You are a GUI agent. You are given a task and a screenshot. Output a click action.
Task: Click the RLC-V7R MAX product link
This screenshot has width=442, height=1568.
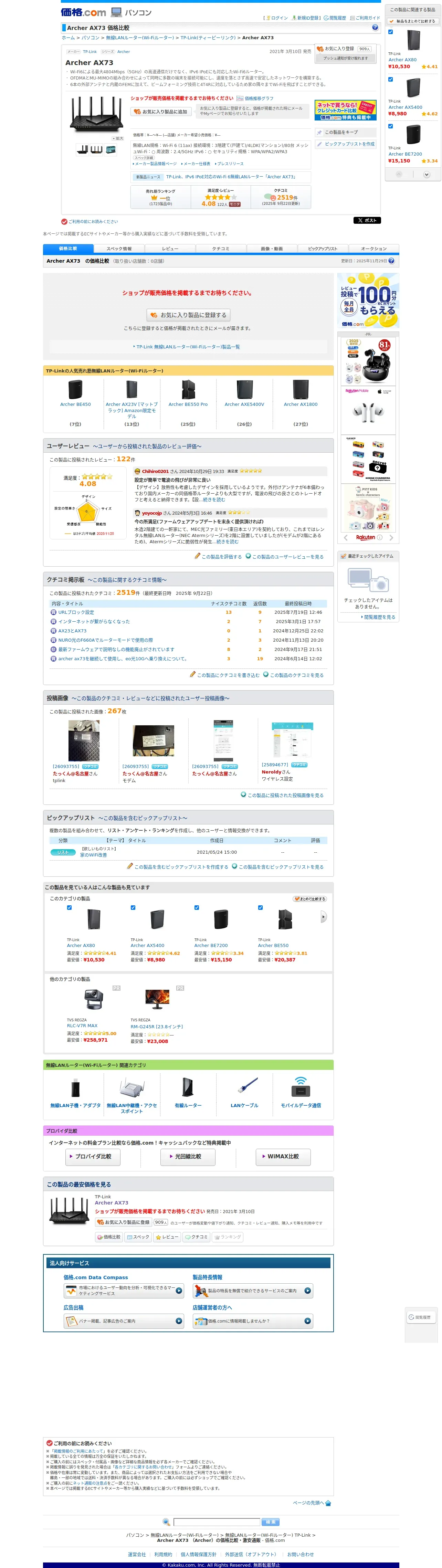pos(82,1025)
